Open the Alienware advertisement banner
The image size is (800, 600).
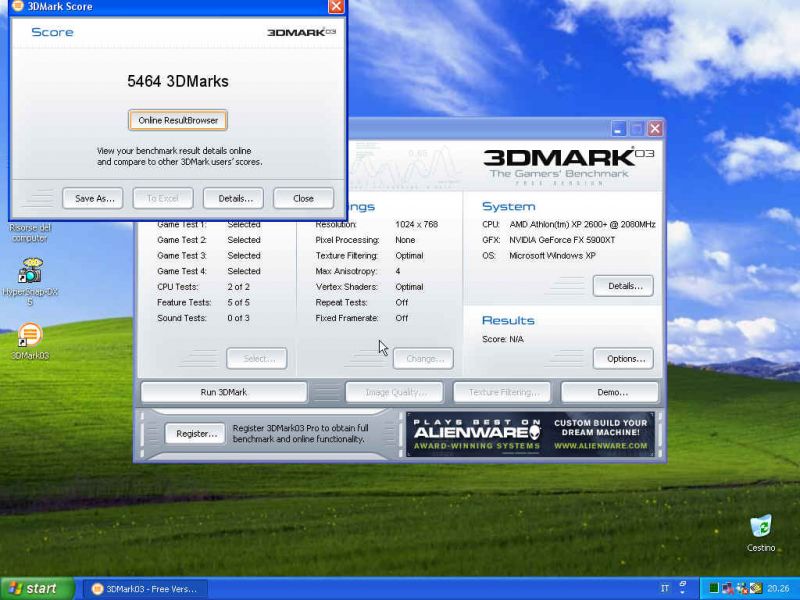click(530, 434)
